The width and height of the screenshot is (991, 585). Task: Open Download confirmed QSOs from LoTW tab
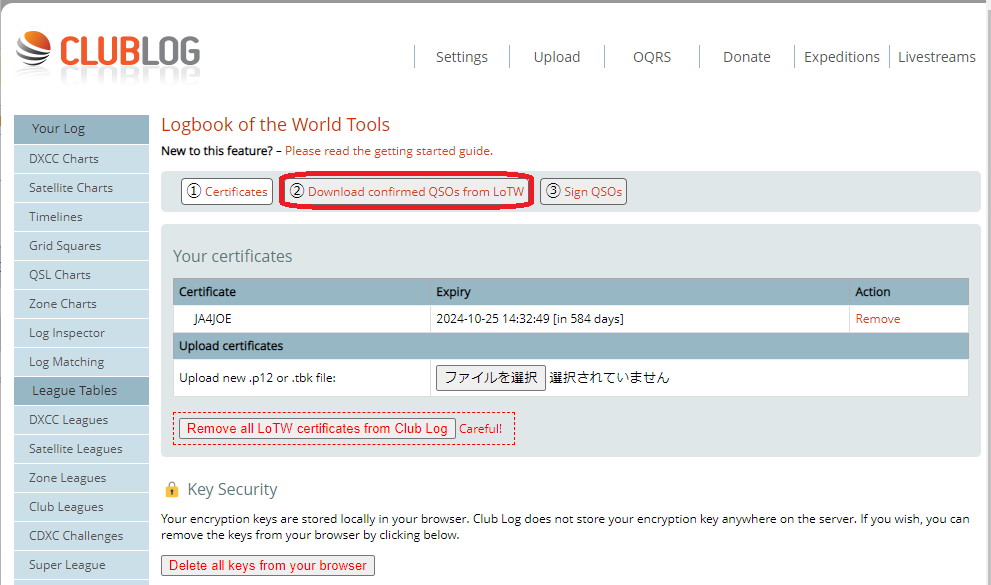[406, 191]
